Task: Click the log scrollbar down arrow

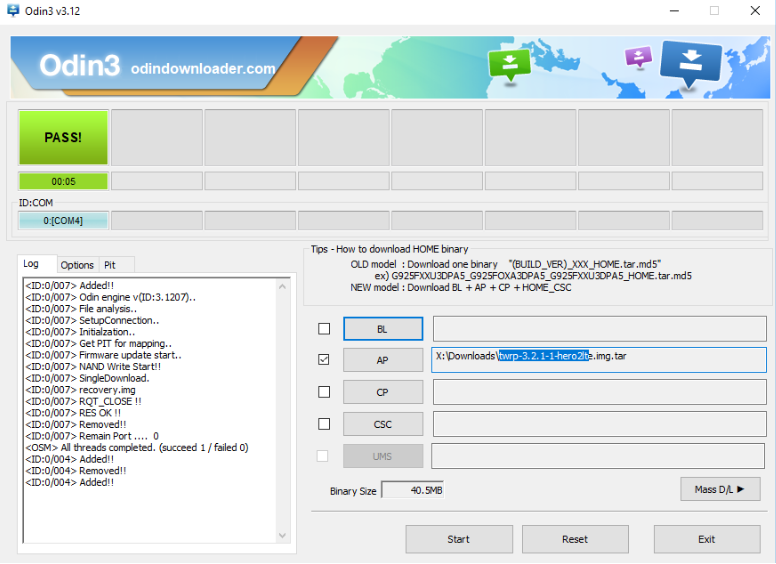Action: tap(282, 536)
